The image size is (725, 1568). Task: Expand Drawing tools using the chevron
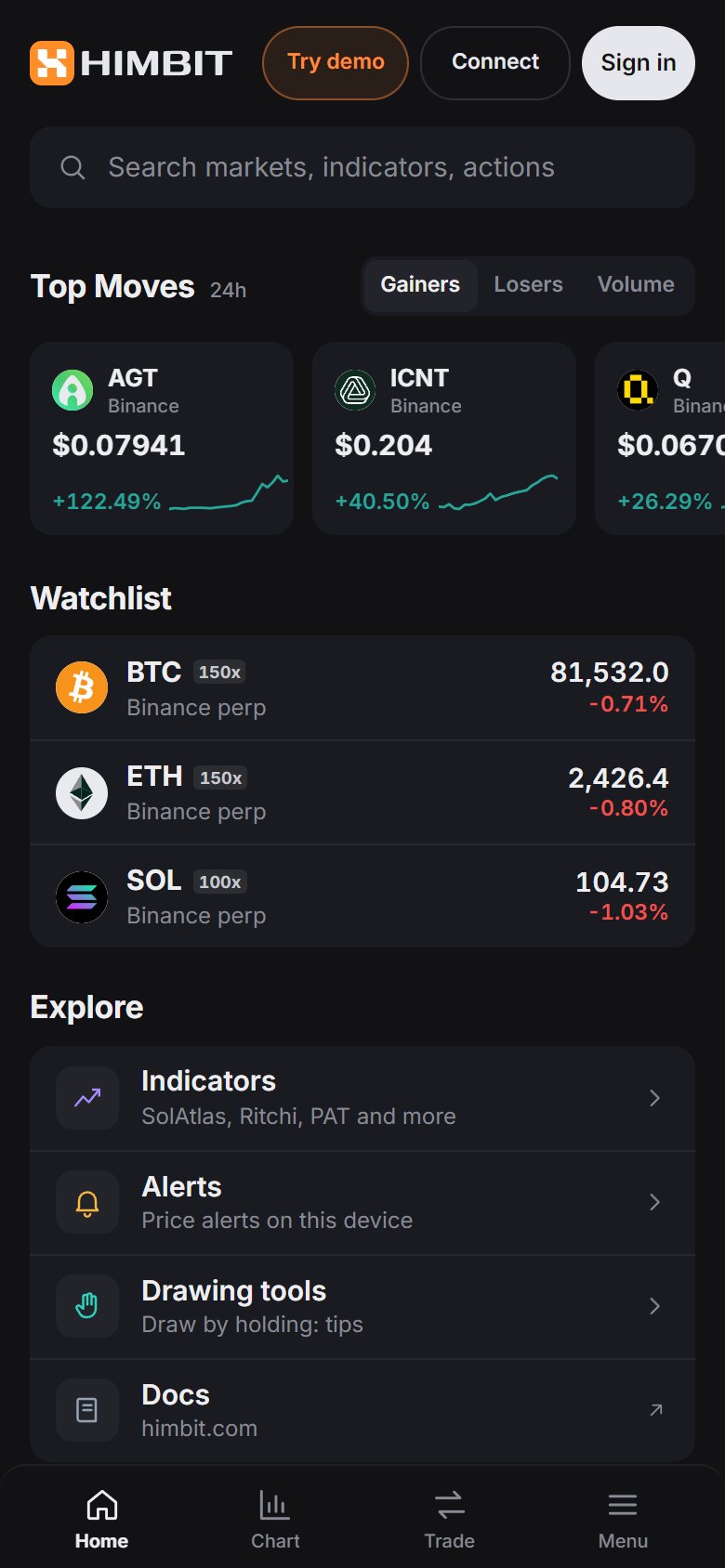[655, 1306]
